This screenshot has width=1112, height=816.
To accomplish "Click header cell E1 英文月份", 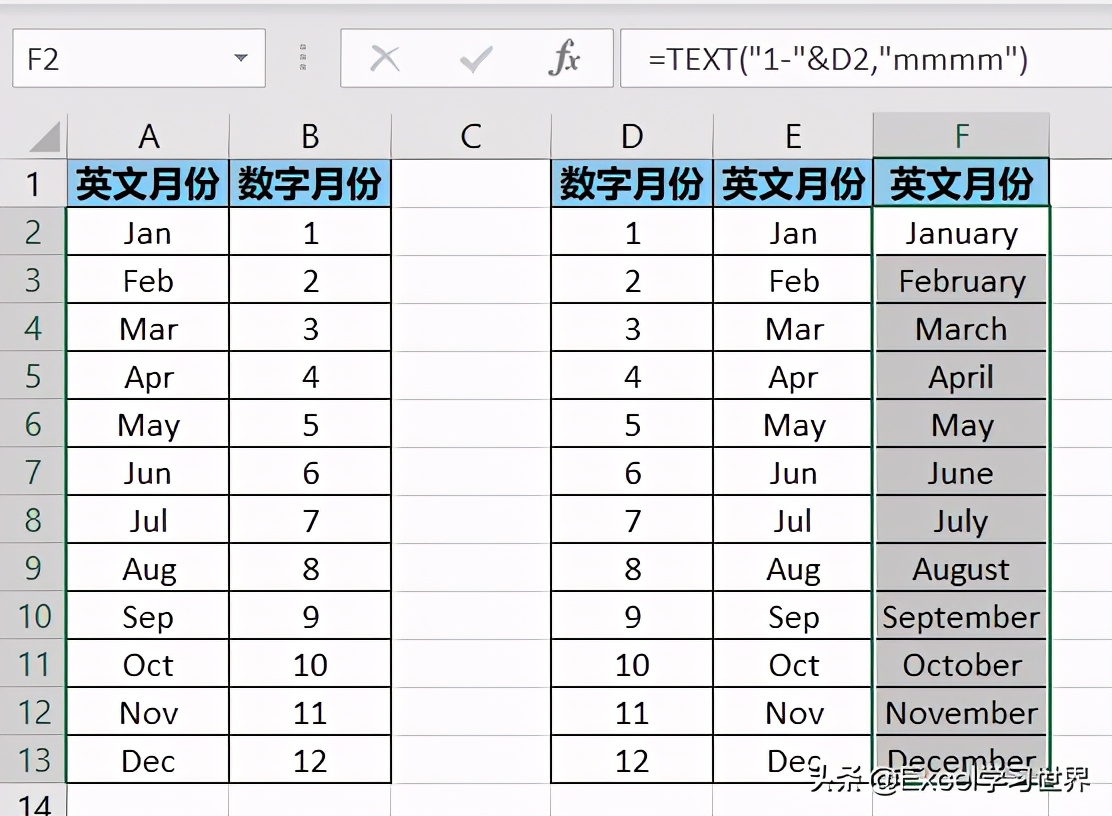I will click(x=793, y=184).
